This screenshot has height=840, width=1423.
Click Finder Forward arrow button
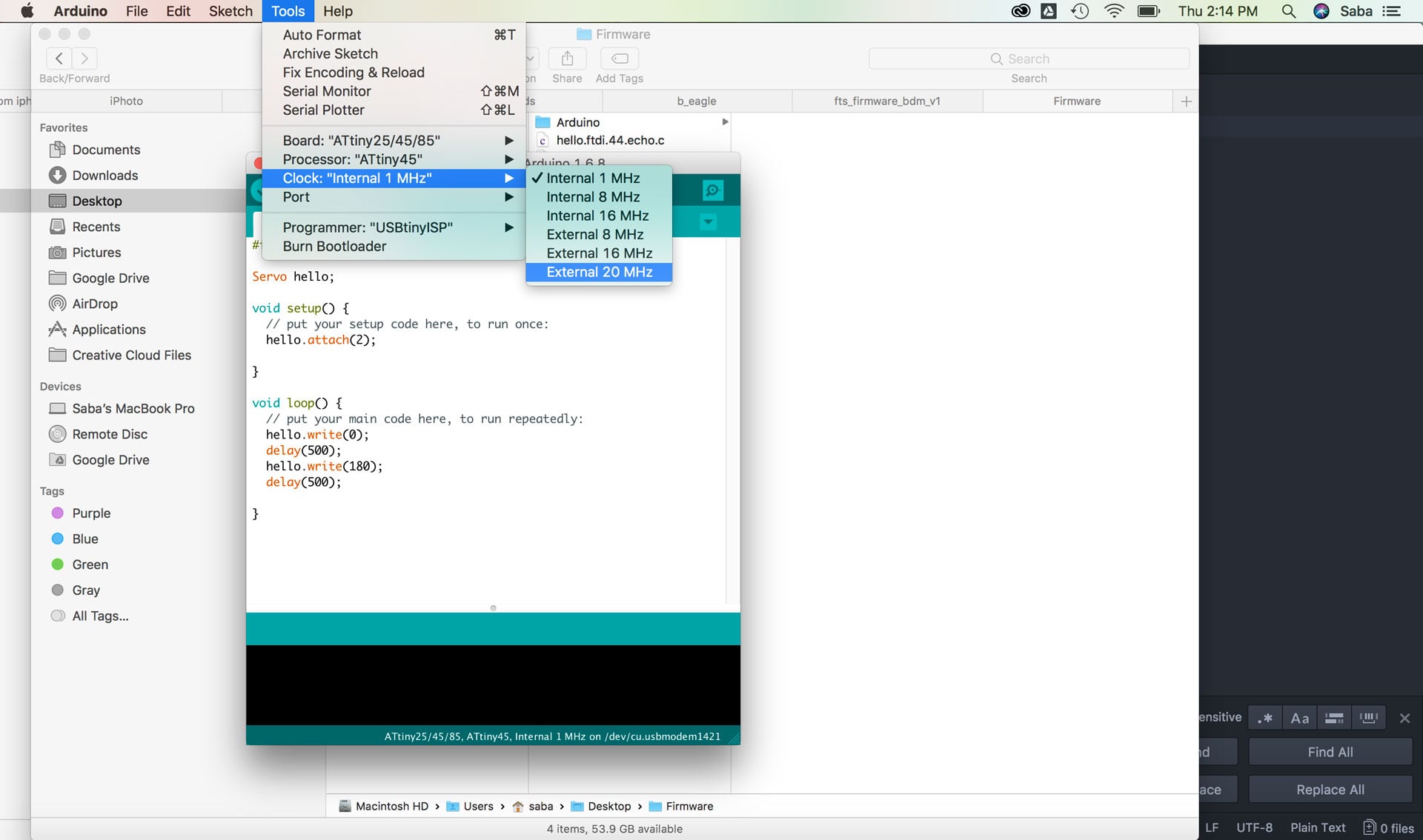tap(84, 59)
